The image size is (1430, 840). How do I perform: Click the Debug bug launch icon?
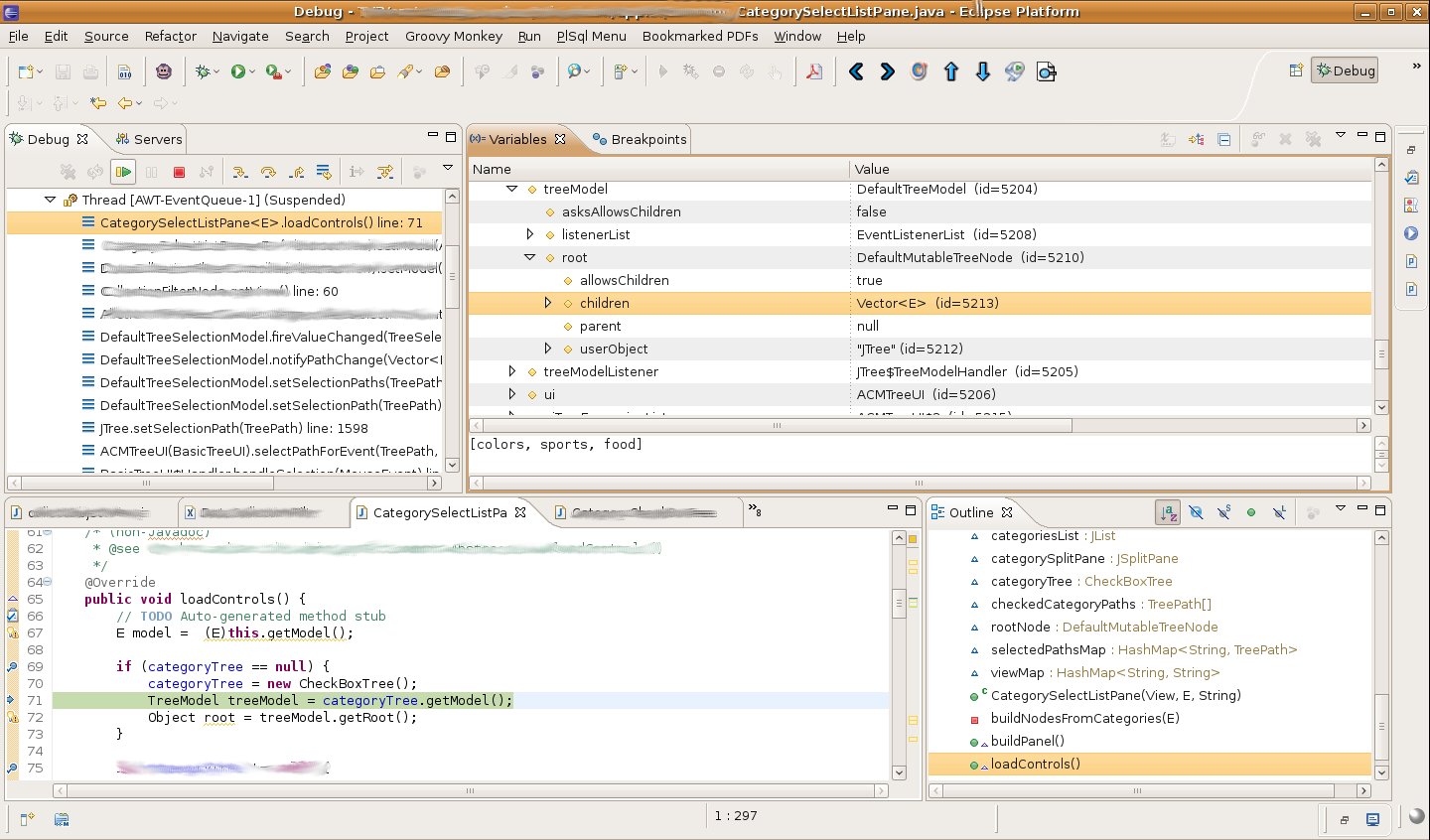(203, 71)
